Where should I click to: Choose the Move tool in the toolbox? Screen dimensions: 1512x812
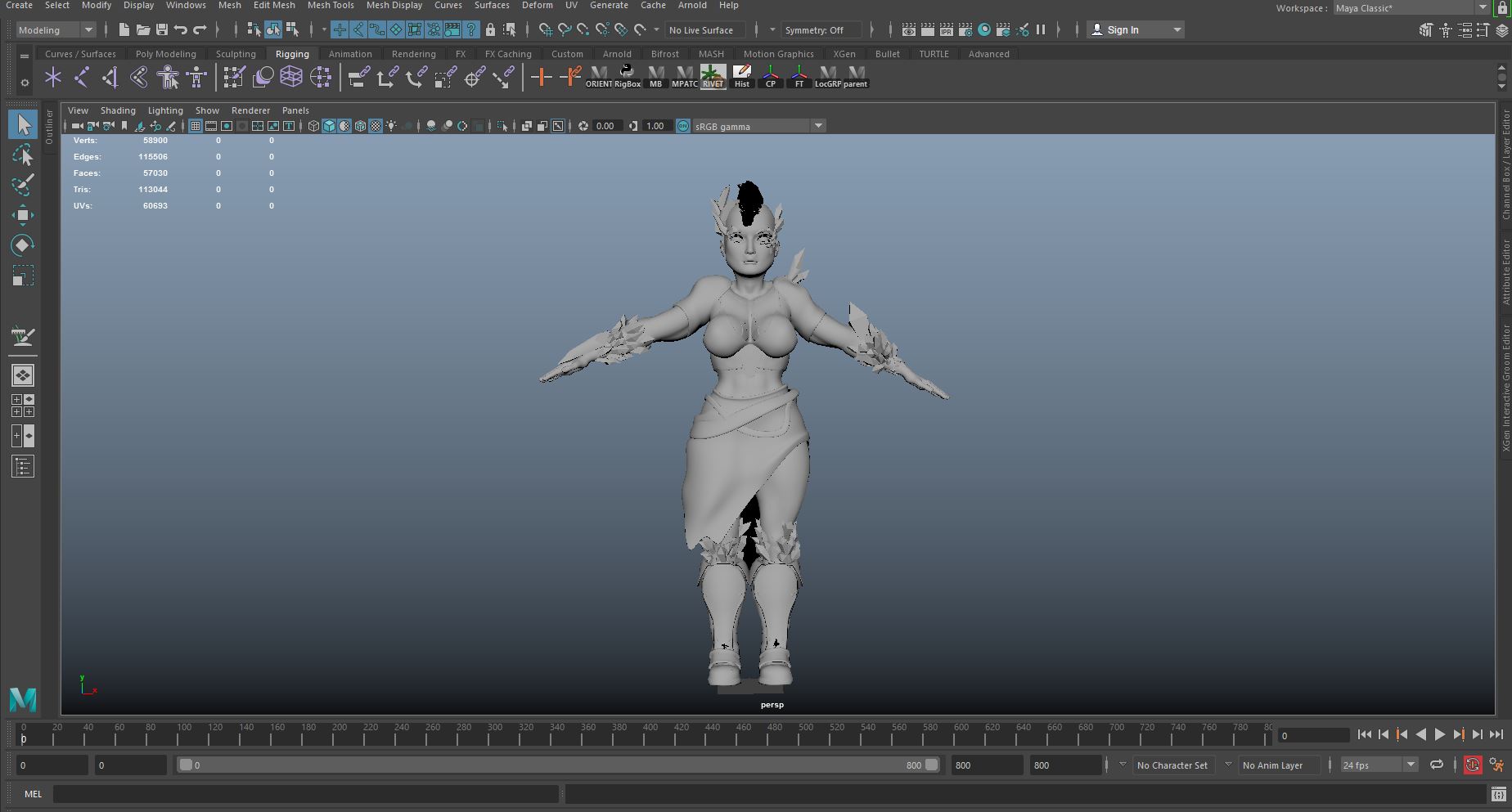tap(23, 215)
